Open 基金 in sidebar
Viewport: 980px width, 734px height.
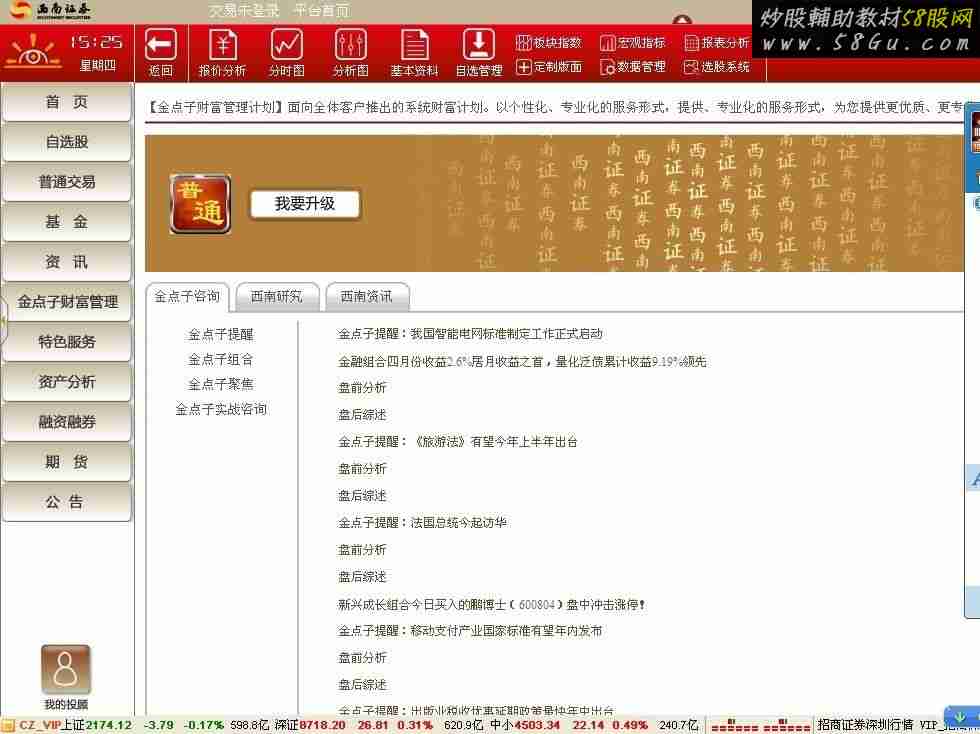point(67,223)
